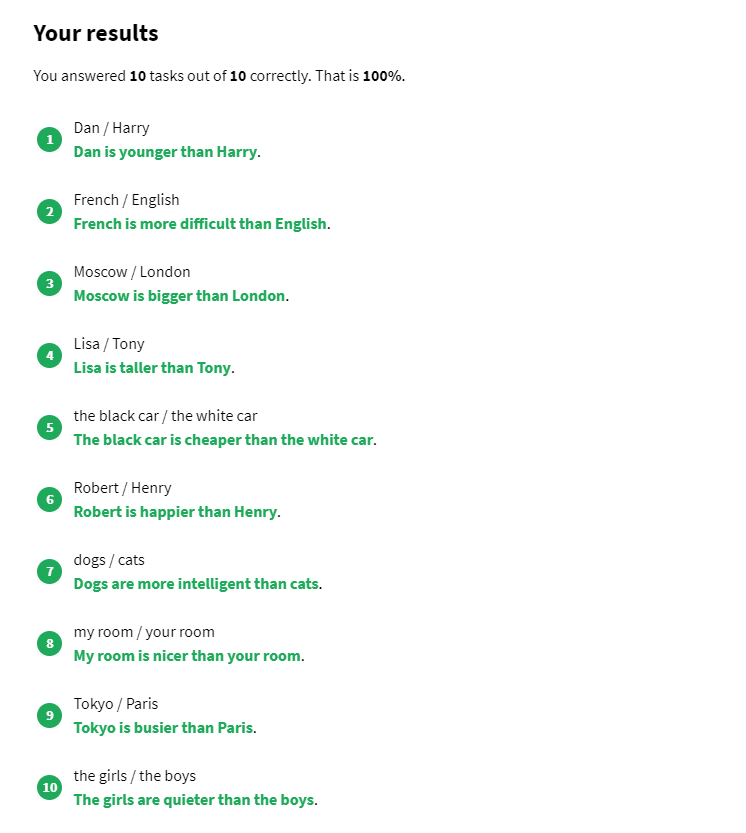Click the green number 2 badge
The height and width of the screenshot is (833, 746).
point(50,212)
